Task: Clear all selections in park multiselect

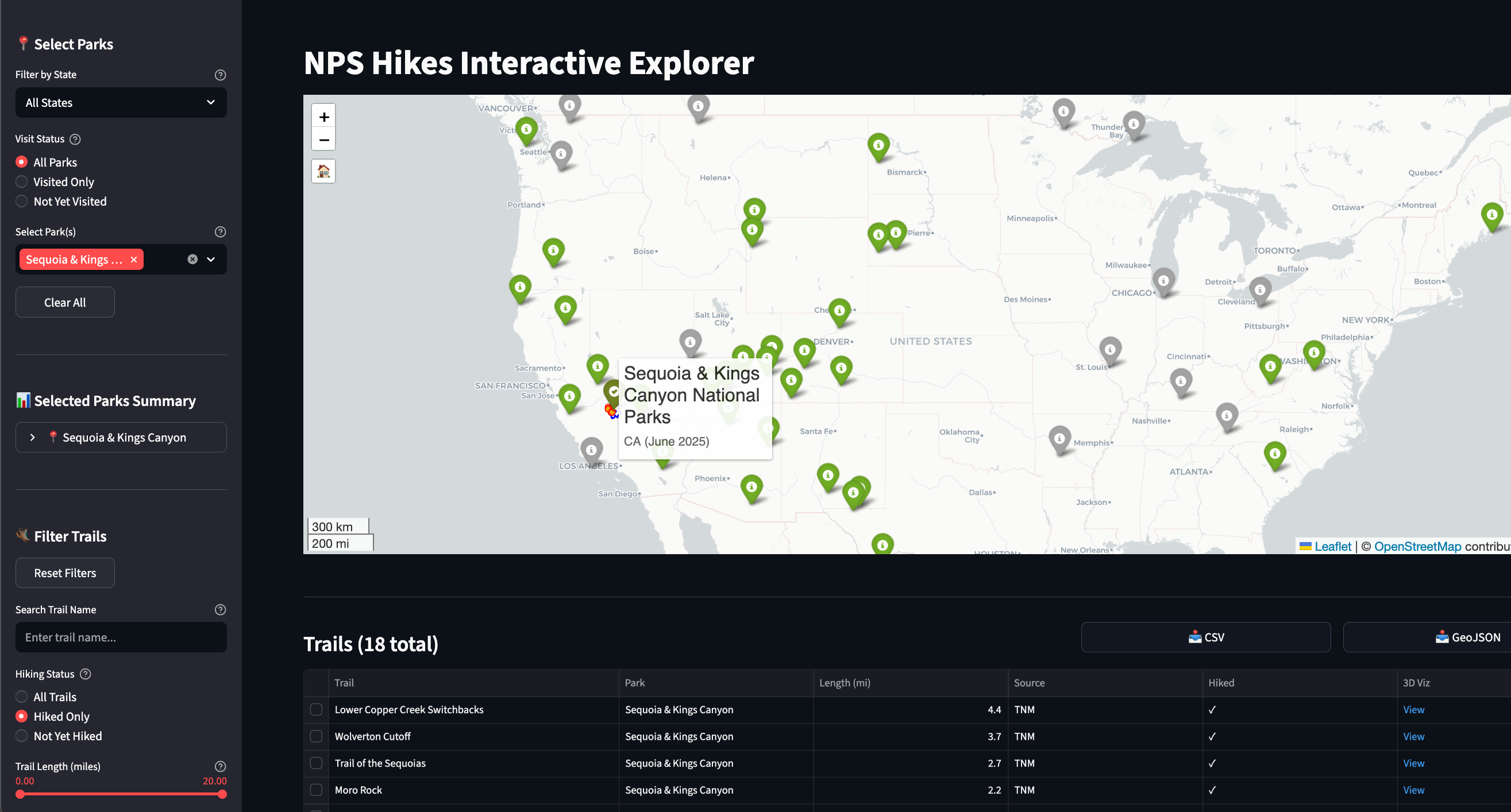Action: pos(192,260)
